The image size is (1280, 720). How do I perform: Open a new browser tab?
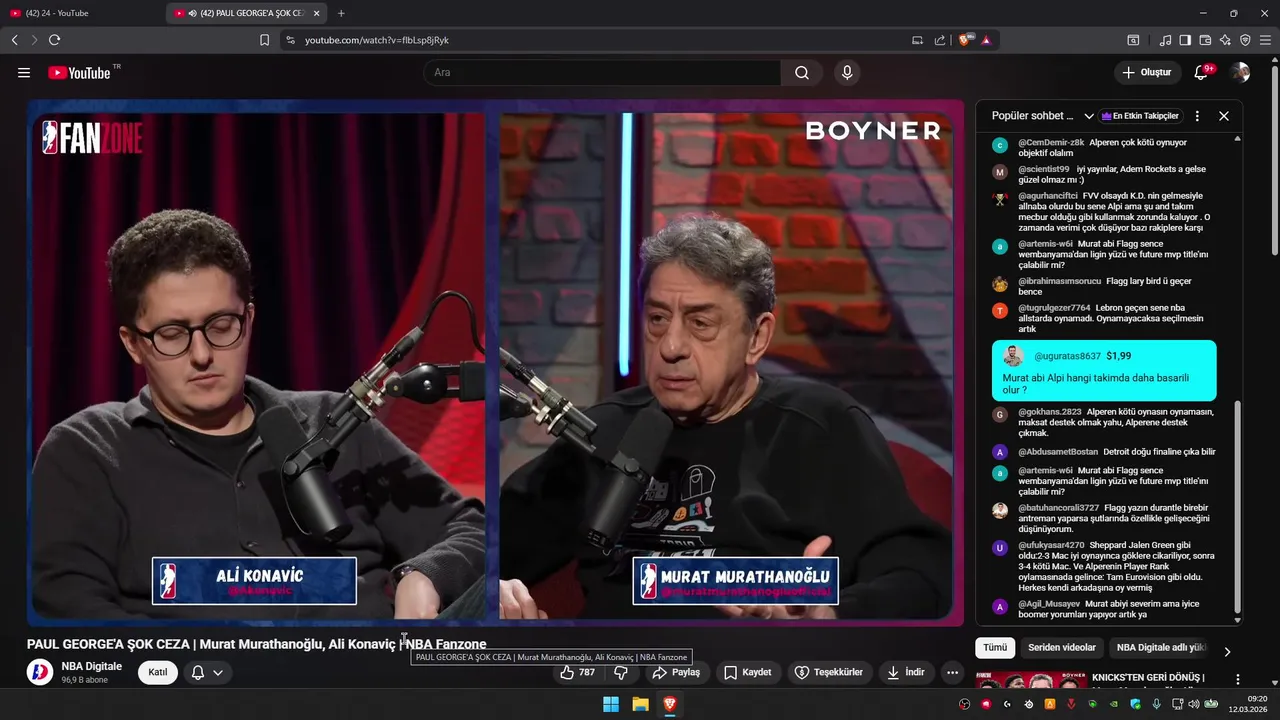point(341,13)
